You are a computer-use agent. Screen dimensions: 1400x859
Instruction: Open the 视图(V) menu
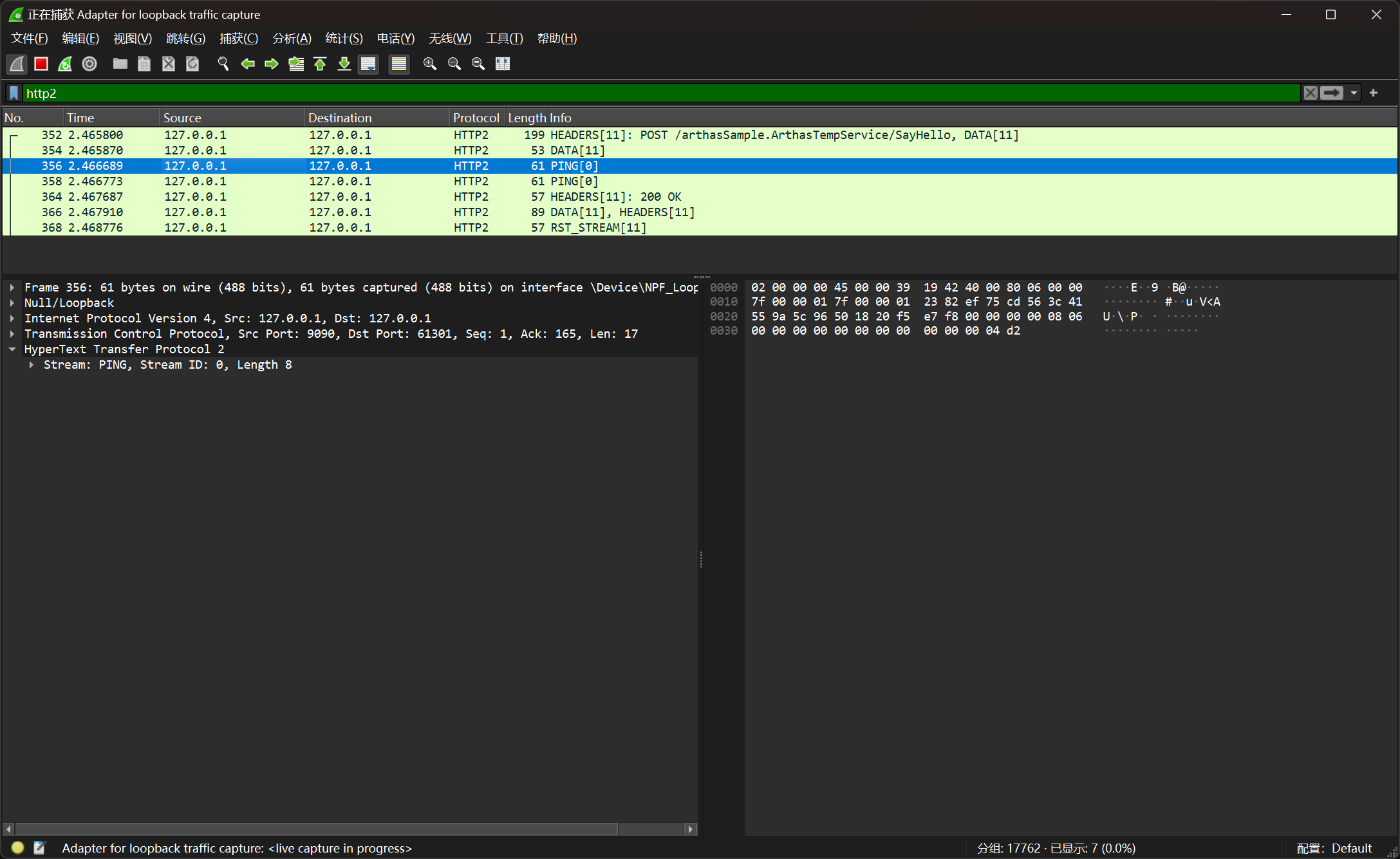point(133,39)
